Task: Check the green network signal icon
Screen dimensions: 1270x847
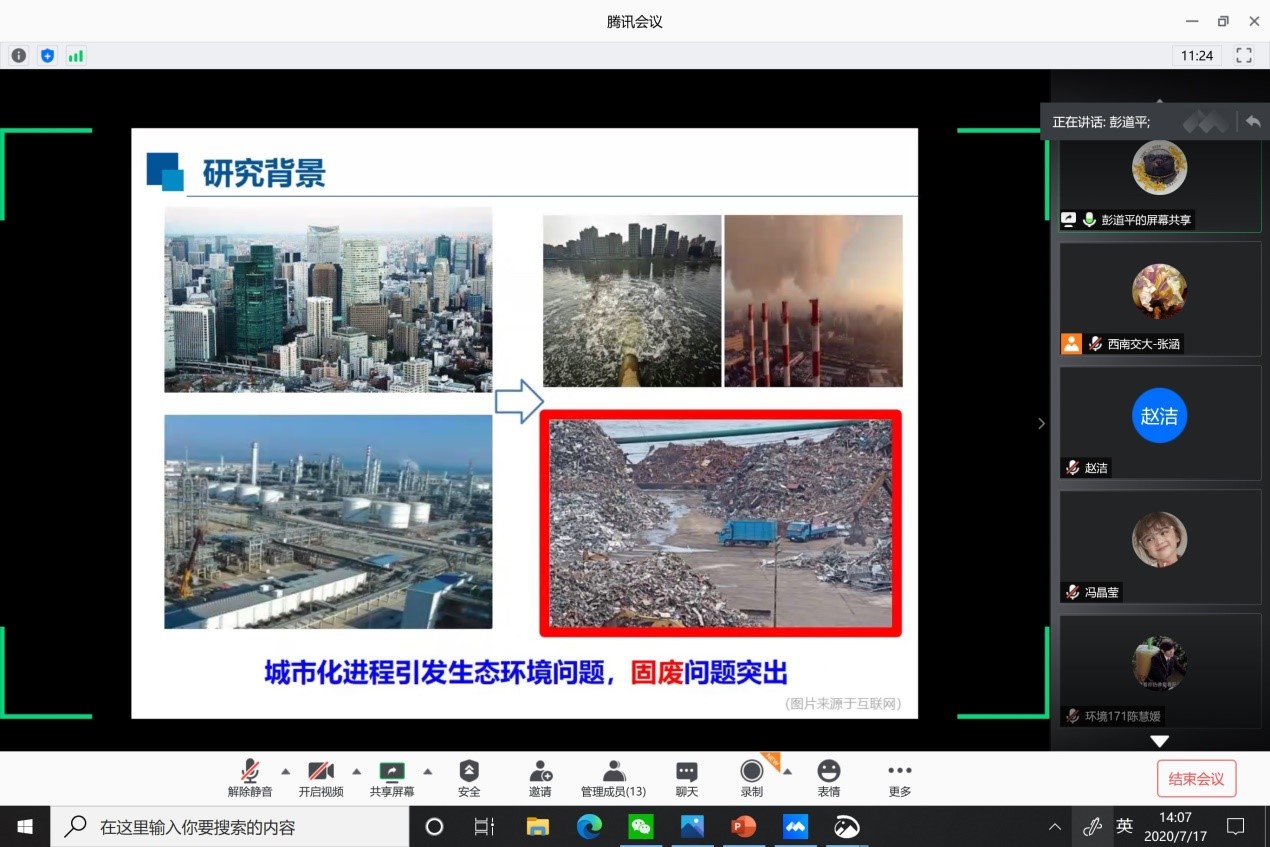Action: click(x=76, y=56)
